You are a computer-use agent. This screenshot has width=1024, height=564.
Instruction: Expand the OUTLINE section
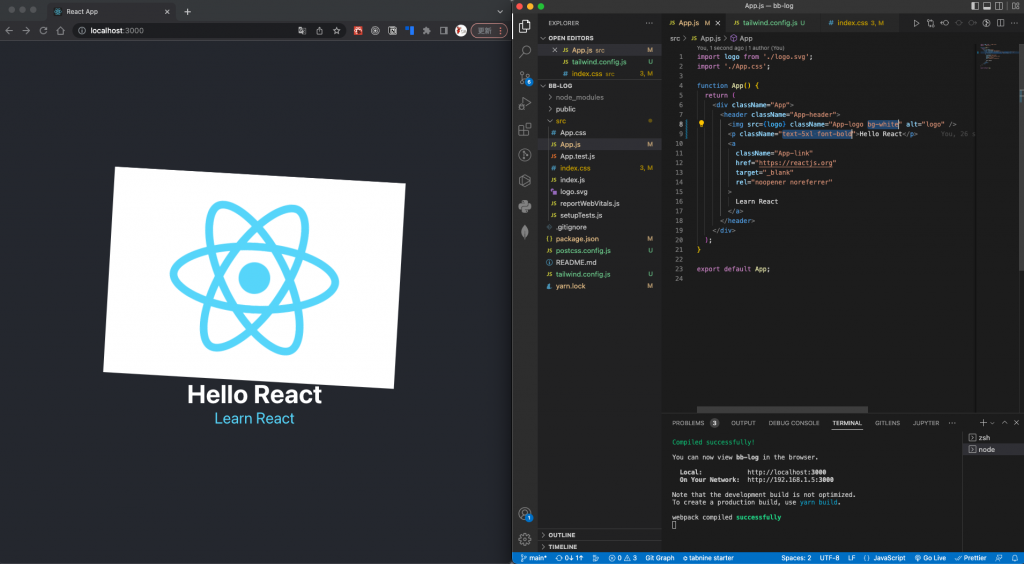tap(562, 535)
